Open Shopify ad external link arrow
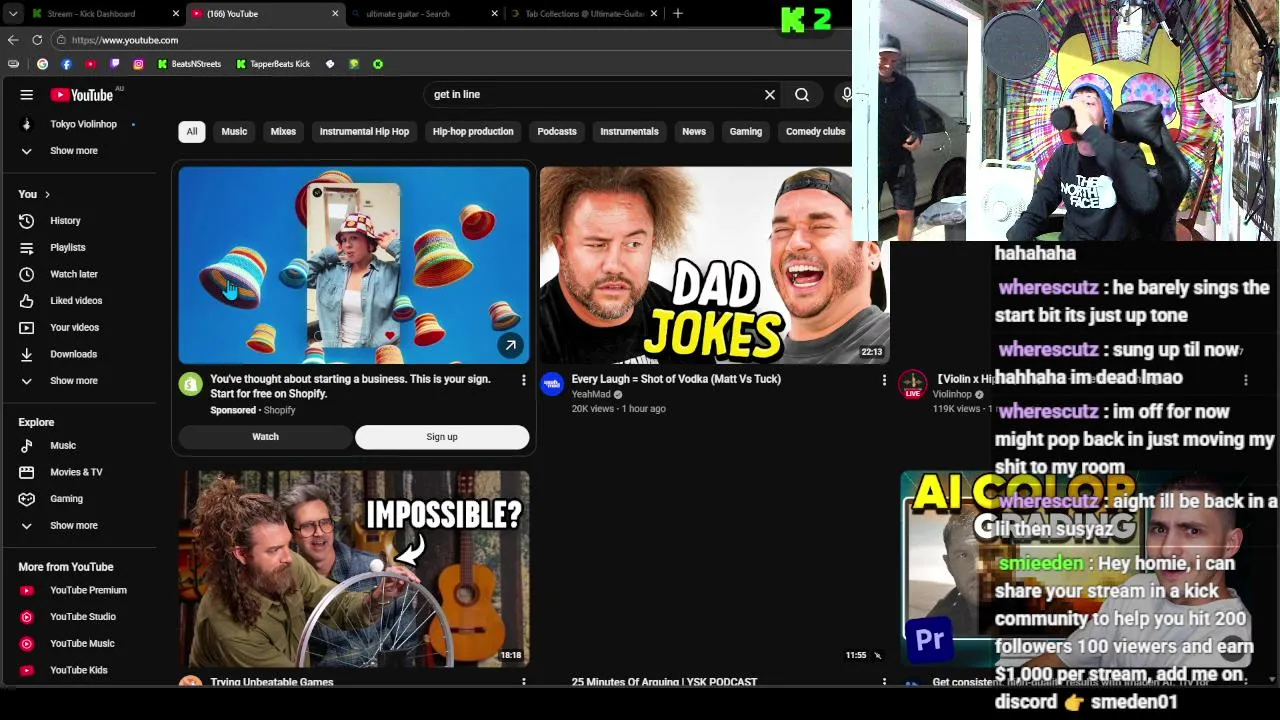1280x720 pixels. point(510,346)
